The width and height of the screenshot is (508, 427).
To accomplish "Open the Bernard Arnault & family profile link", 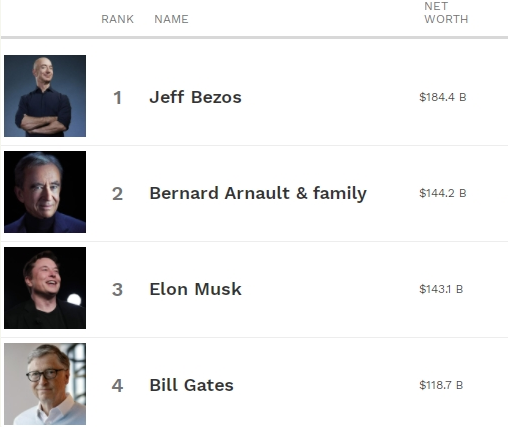I will pyautogui.click(x=258, y=194).
